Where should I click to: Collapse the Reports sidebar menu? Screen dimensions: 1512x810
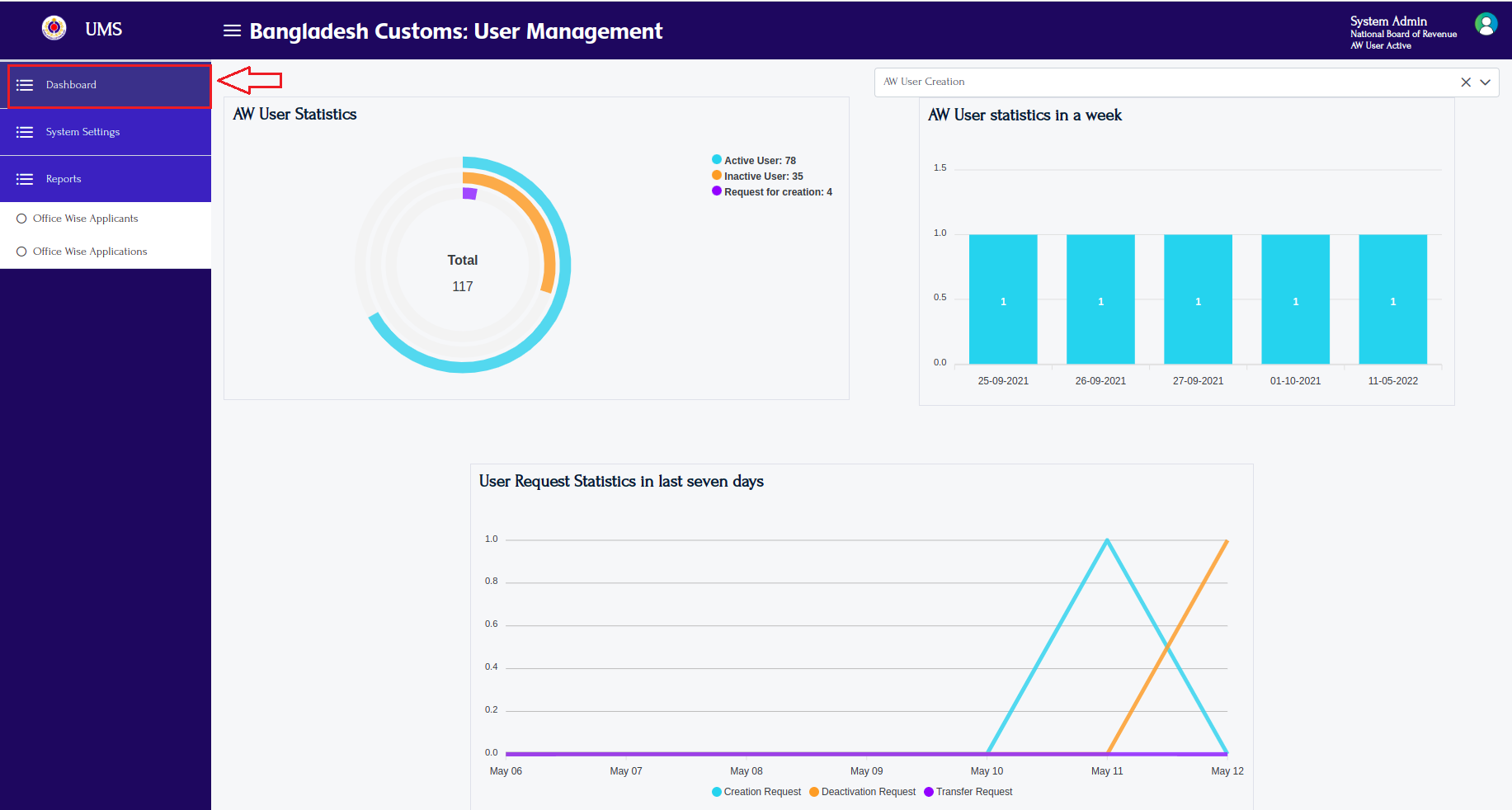point(106,179)
